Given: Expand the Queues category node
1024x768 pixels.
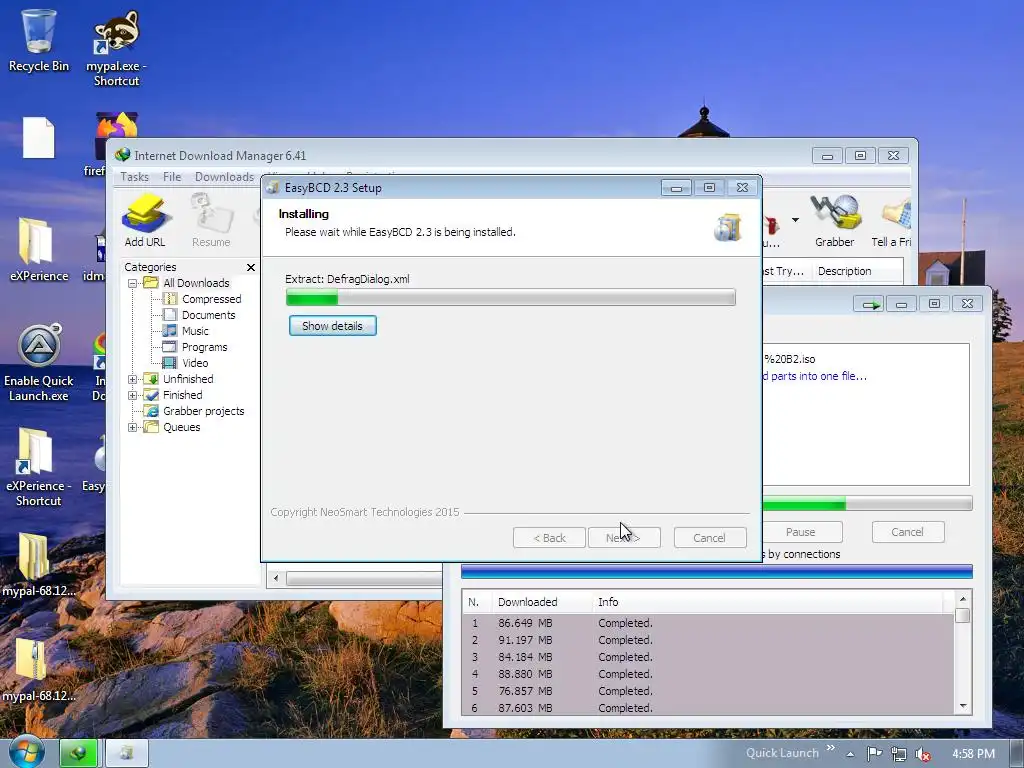Looking at the screenshot, I should [133, 427].
